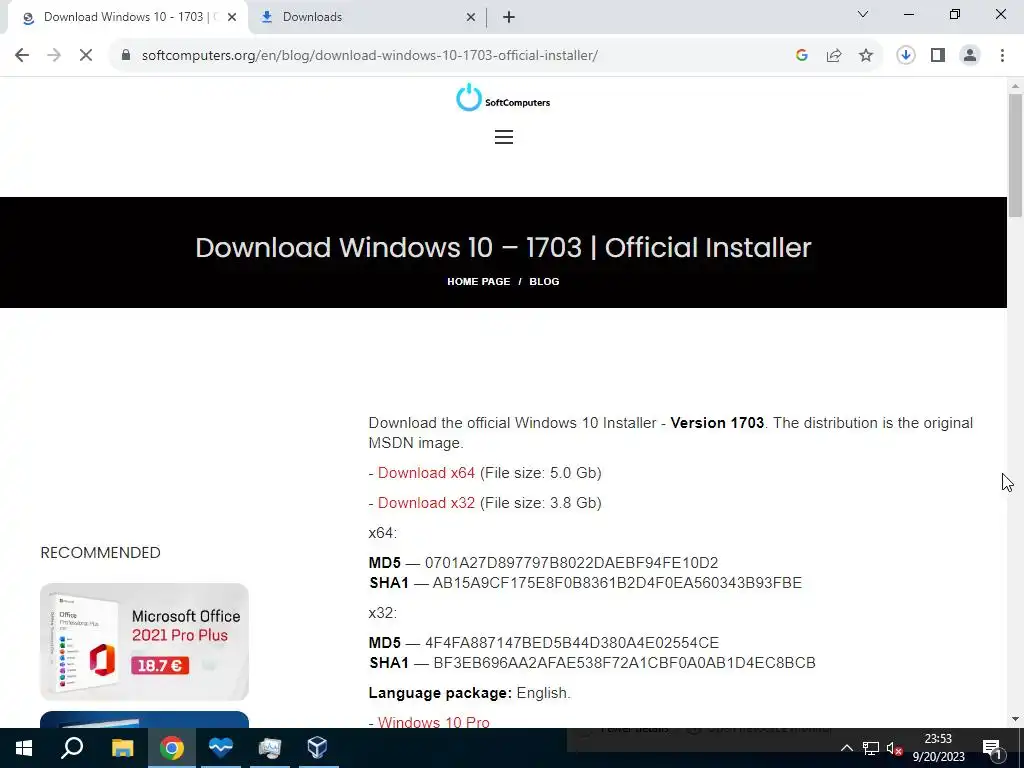
Task: Open the Microsoft Office 2021 Pro Plus ad
Action: (144, 642)
